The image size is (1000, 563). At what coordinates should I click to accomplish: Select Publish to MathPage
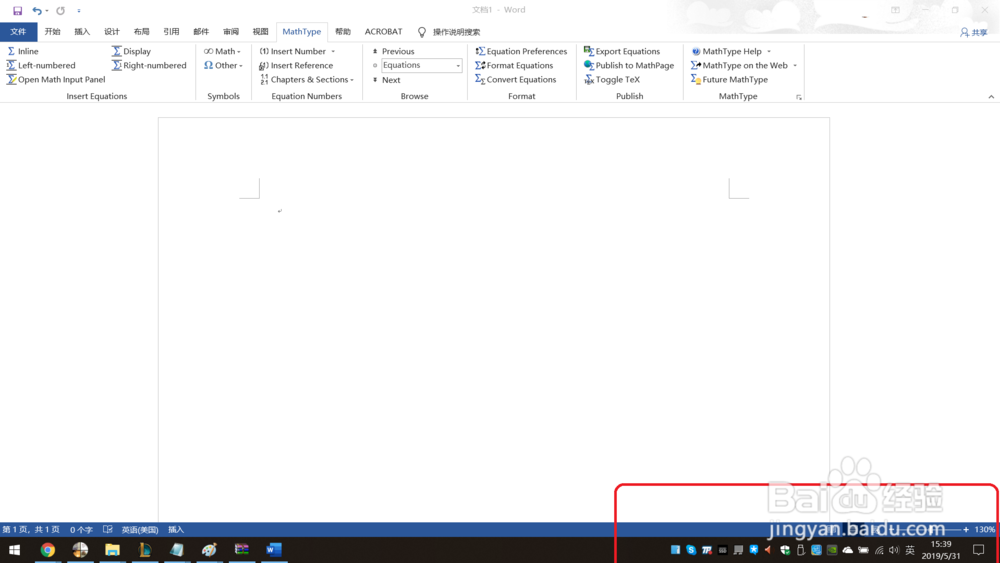coord(629,65)
